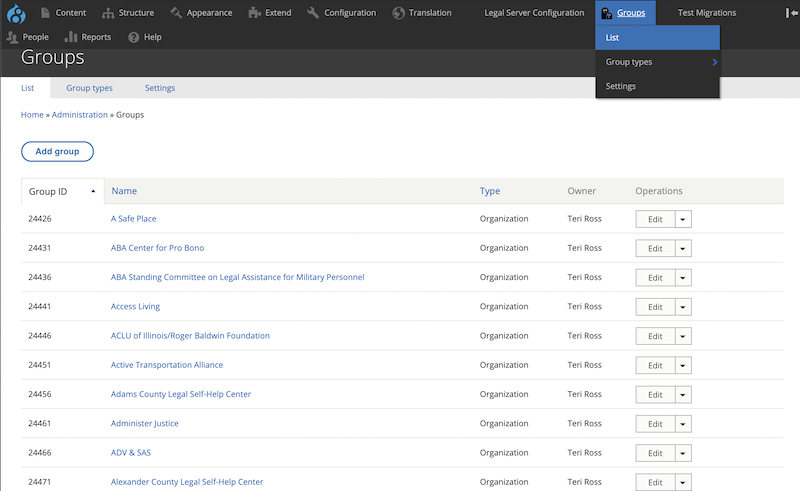Collapse toolbar with the orientation arrow icon
This screenshot has height=491, width=800.
coord(791,13)
